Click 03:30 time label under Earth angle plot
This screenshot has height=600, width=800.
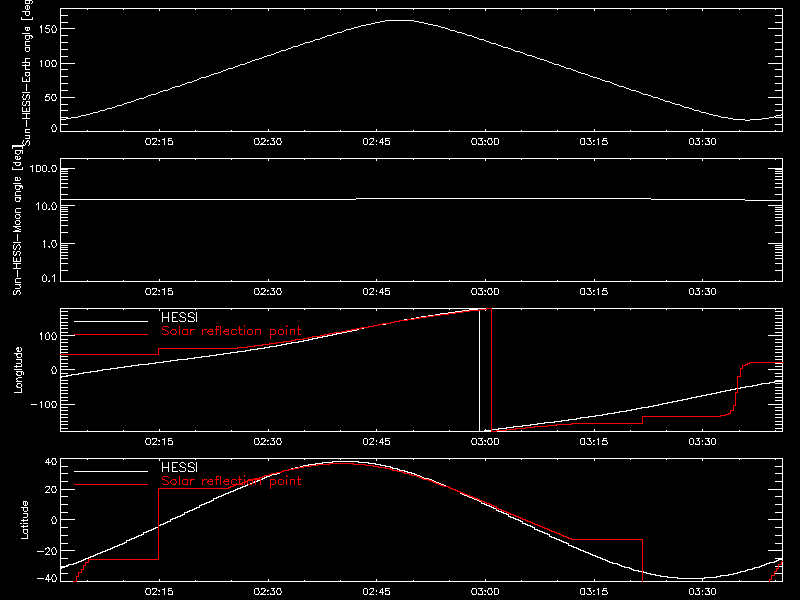coord(703,142)
